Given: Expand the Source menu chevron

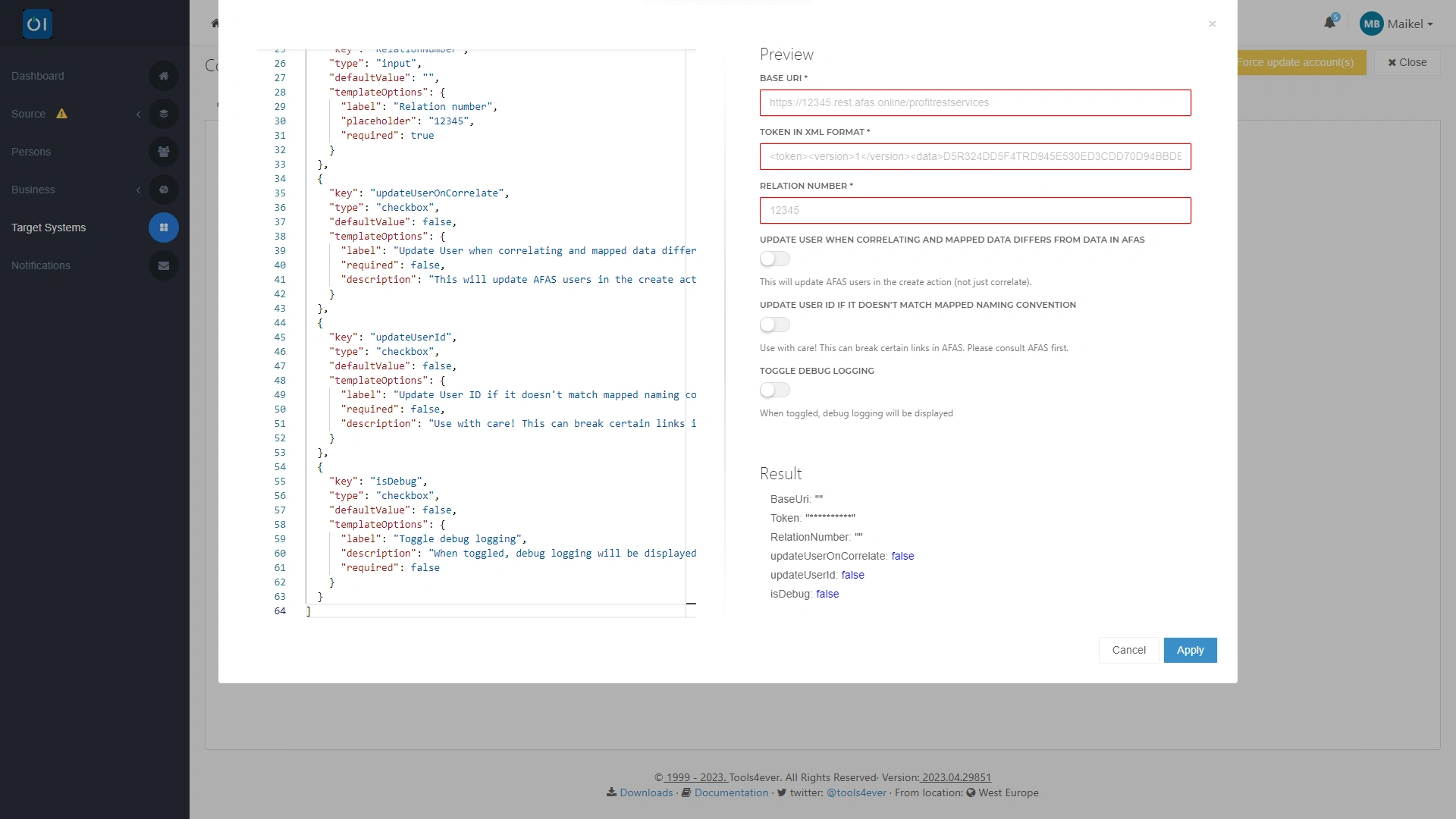Looking at the screenshot, I should pos(138,114).
